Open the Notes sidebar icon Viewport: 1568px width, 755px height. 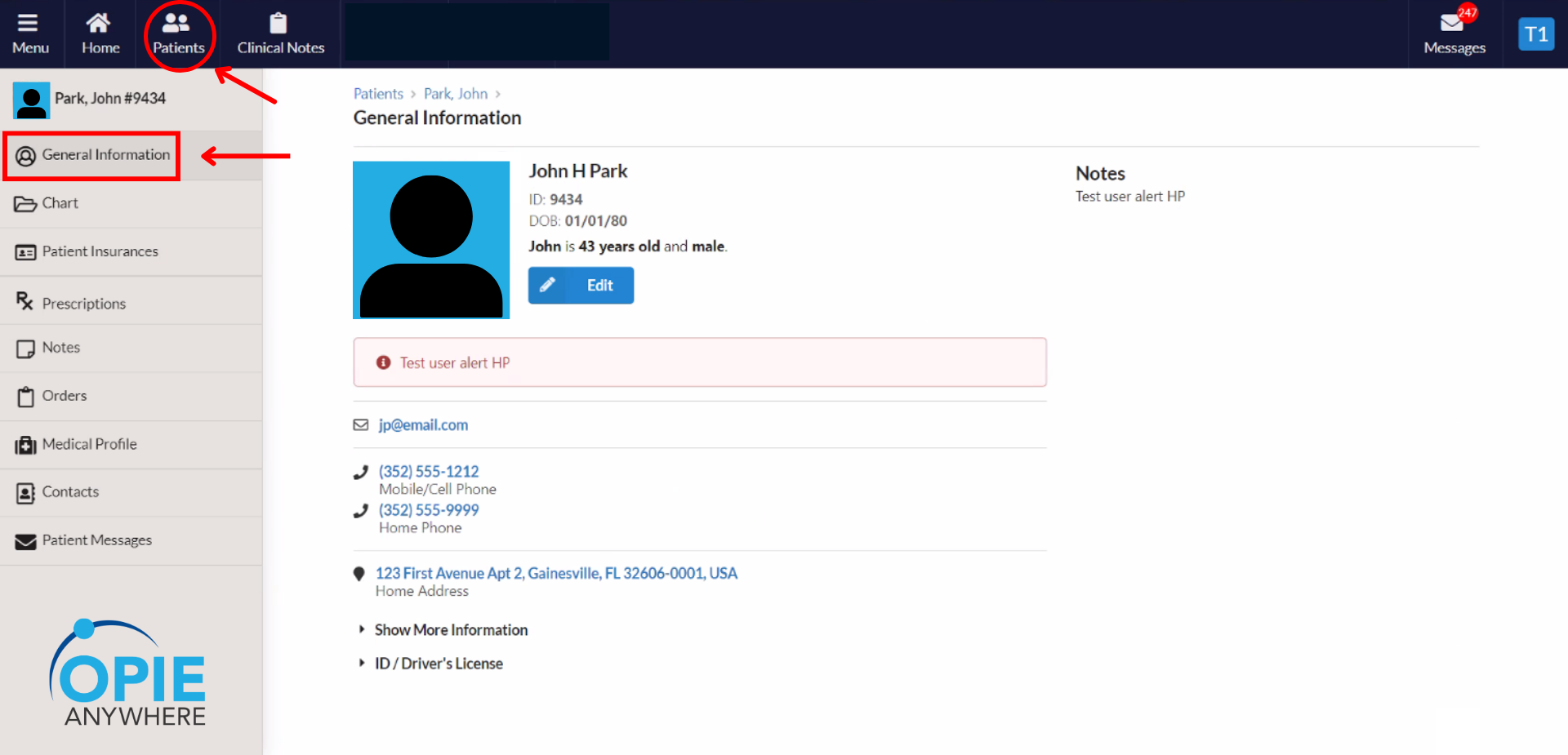coord(25,348)
